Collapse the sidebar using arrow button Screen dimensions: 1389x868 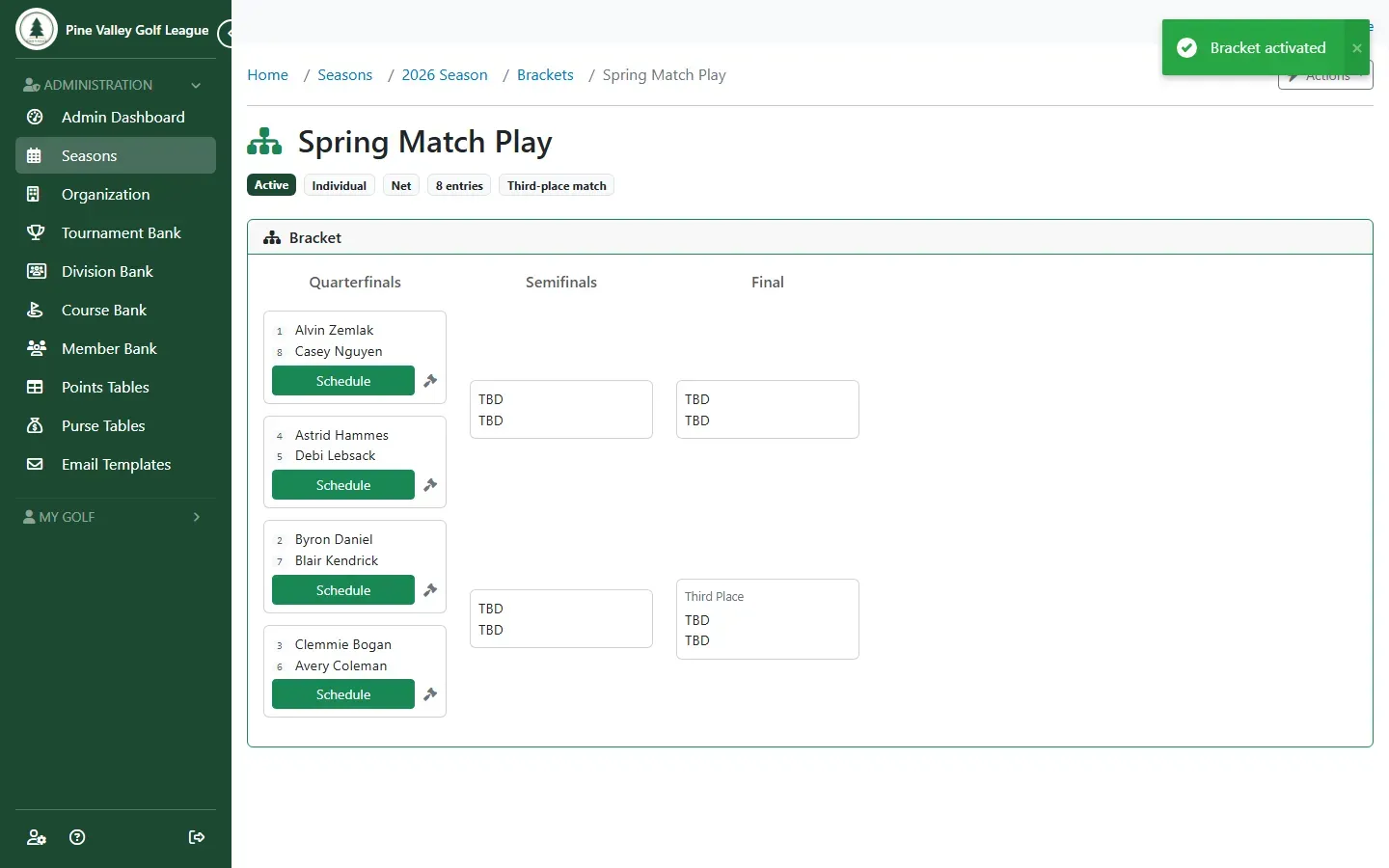pos(226,34)
